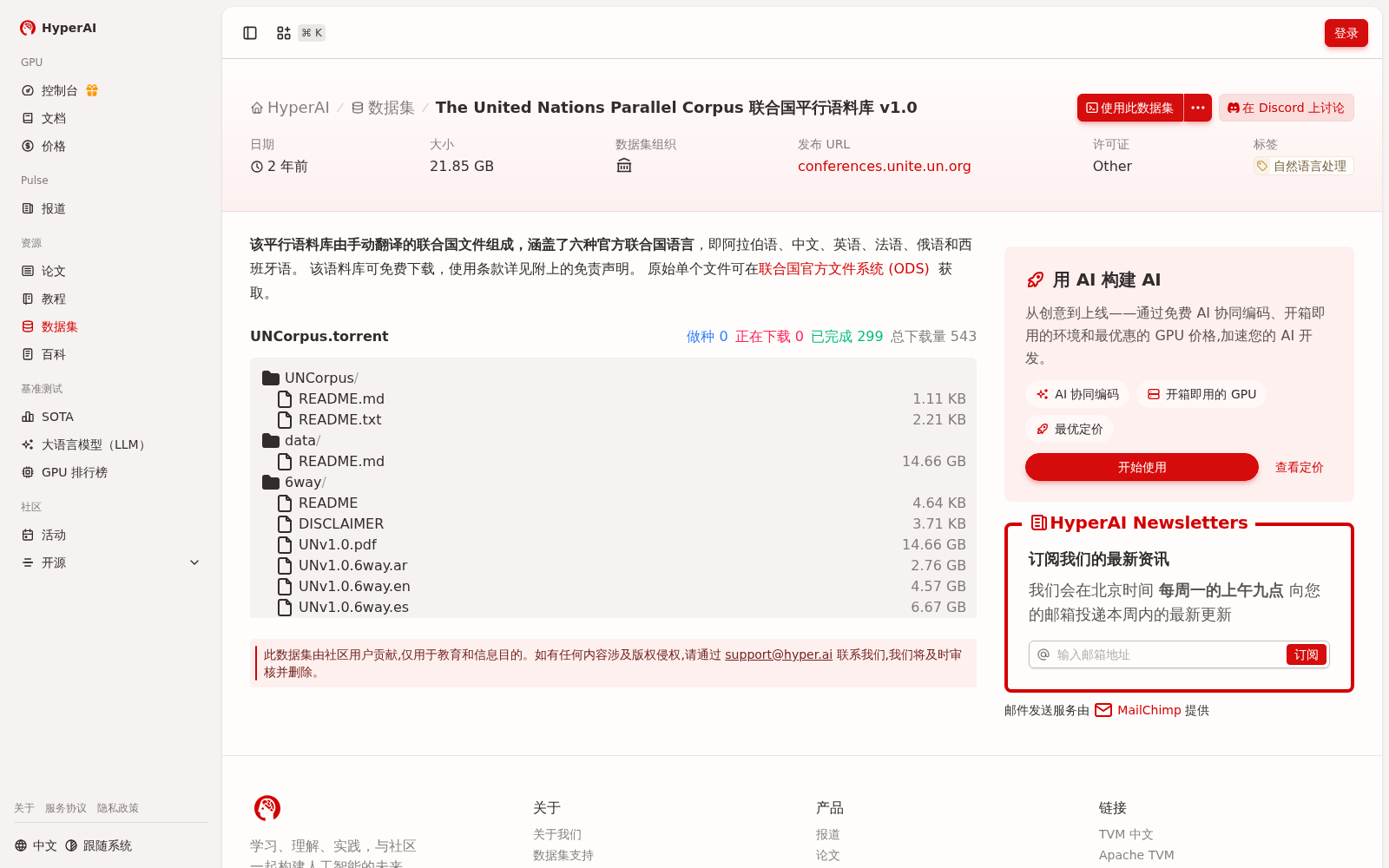Click the HyperAI logo in sidebar
The image size is (1389, 868).
(x=57, y=28)
